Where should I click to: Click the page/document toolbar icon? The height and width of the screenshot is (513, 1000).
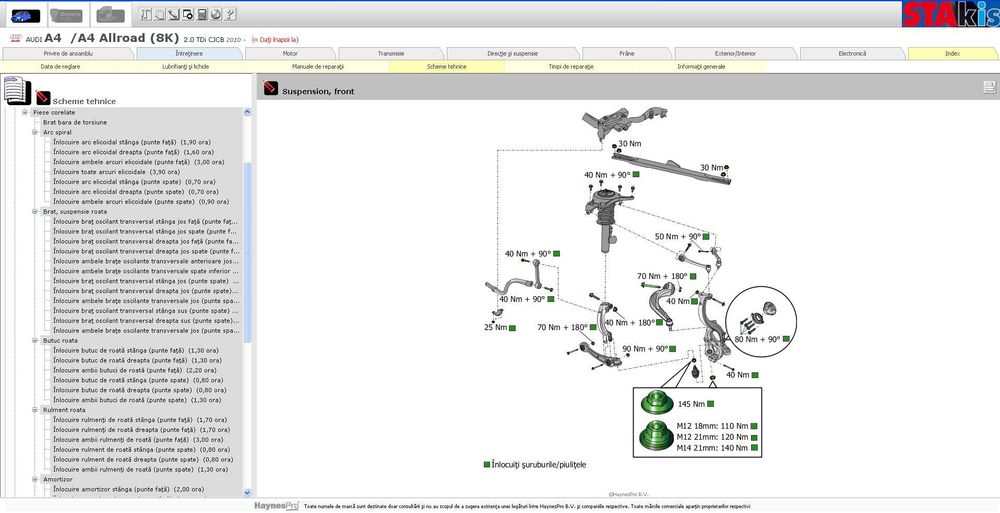159,14
